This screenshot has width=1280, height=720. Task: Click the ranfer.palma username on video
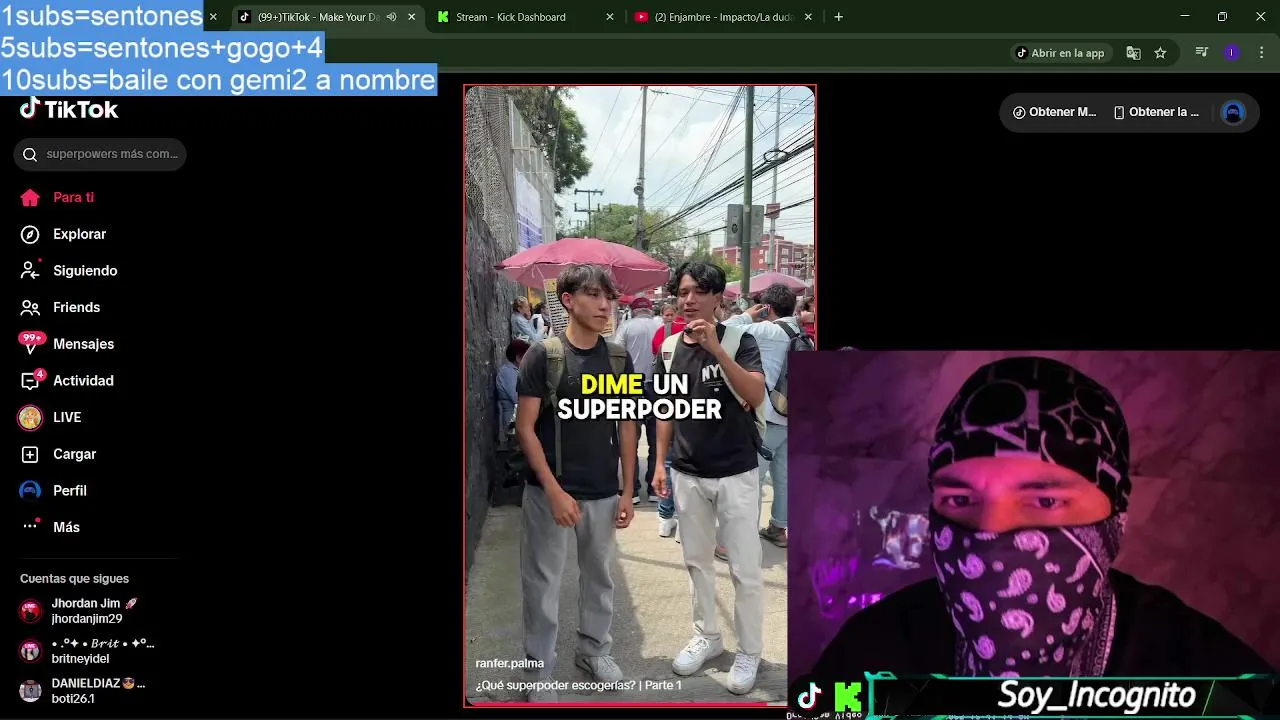510,664
